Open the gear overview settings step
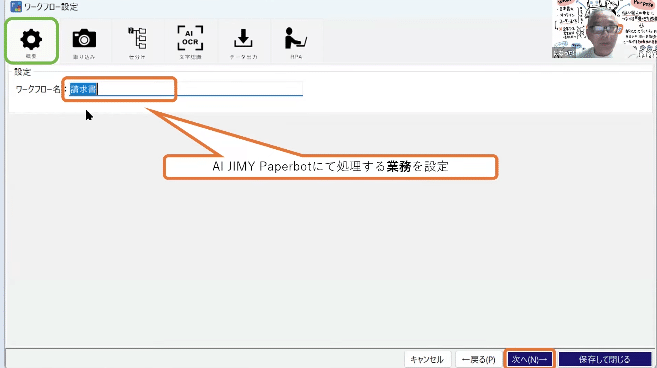This screenshot has width=657, height=368. (31, 41)
